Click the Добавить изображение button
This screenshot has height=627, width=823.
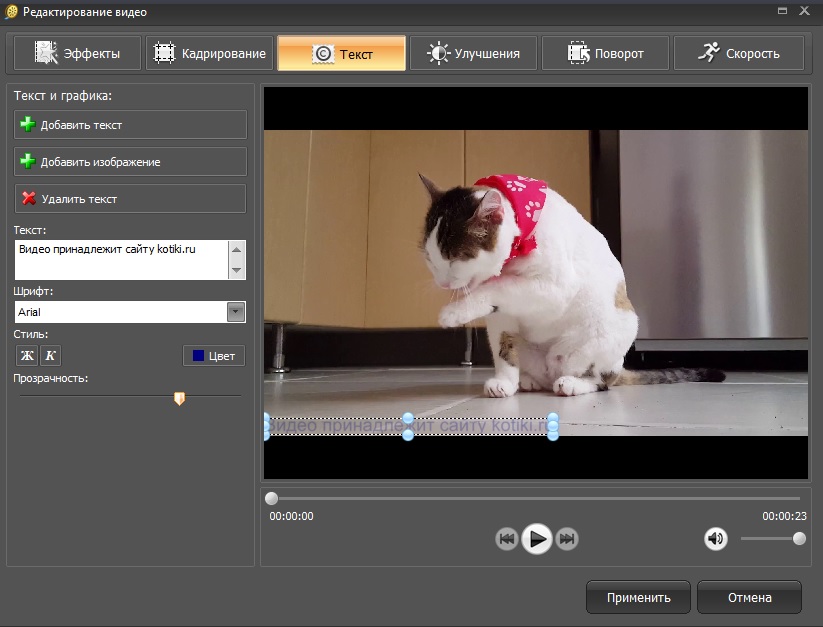(x=130, y=162)
